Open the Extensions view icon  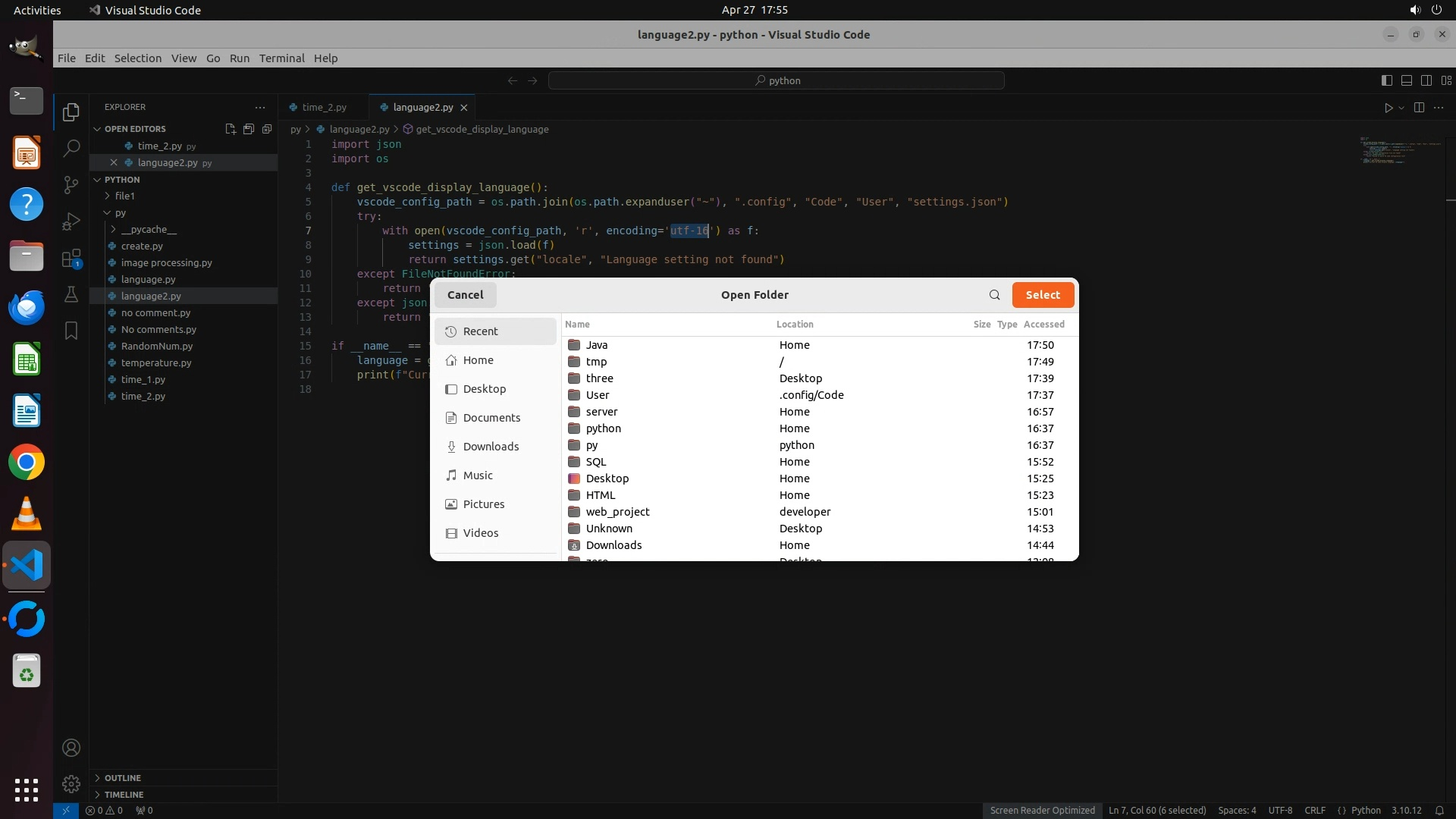71,259
